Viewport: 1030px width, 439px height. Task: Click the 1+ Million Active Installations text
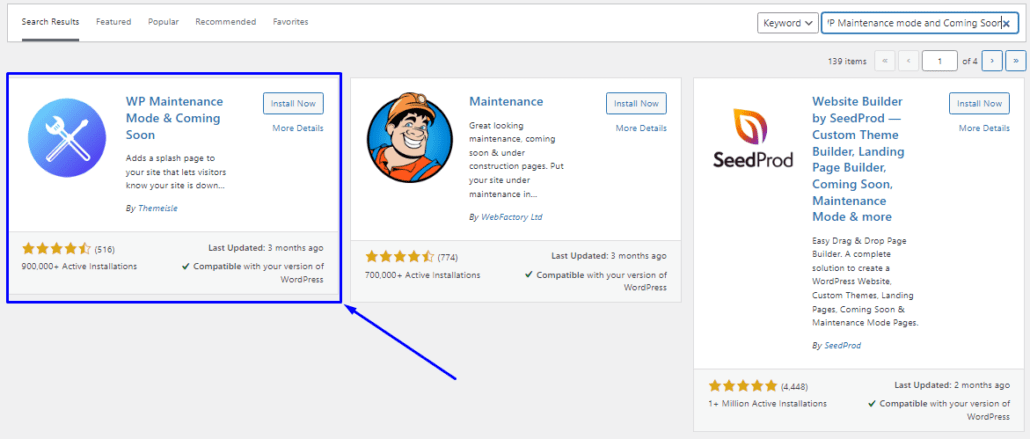[767, 404]
